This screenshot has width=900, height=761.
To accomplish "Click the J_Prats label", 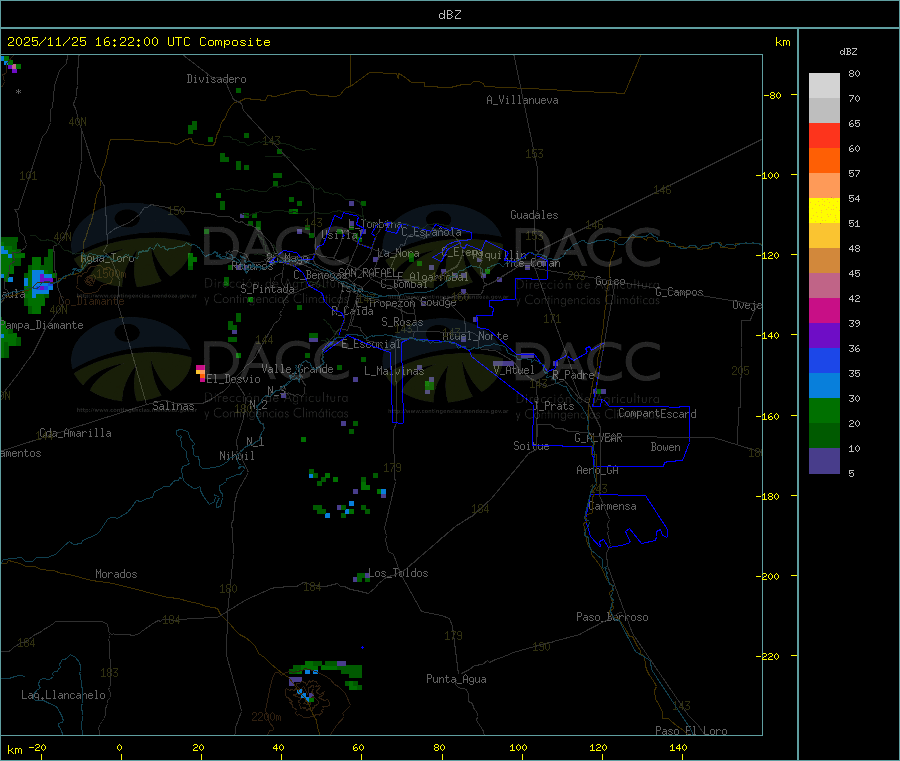I will pyautogui.click(x=553, y=406).
